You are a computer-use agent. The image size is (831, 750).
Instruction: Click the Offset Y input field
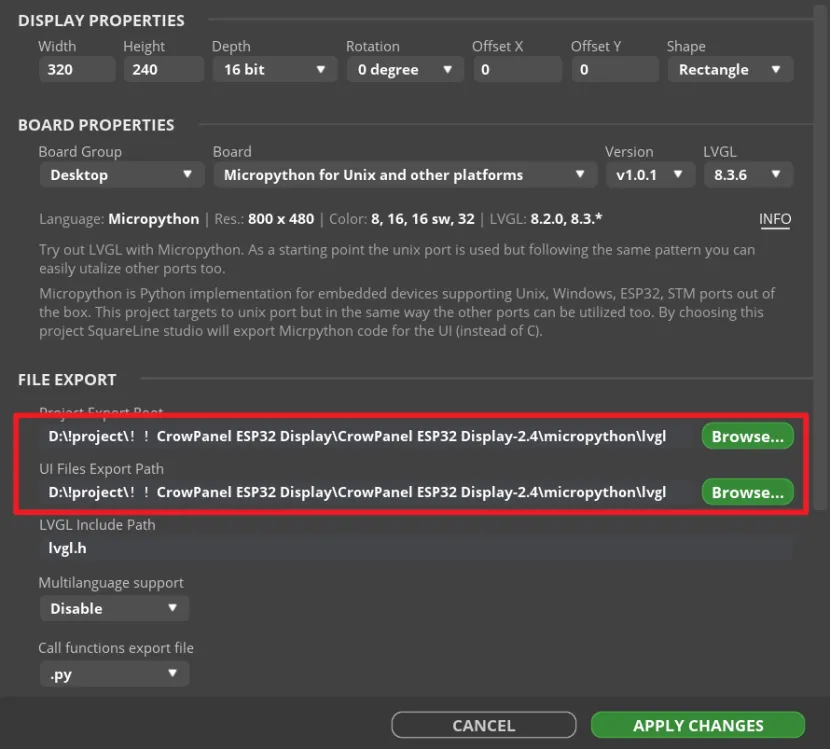[x=614, y=70]
